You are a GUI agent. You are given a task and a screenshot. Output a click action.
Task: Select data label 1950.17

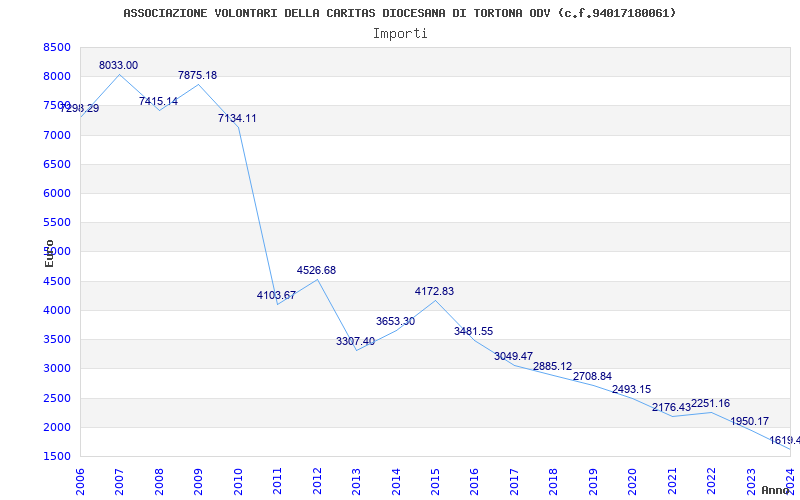[x=749, y=421]
